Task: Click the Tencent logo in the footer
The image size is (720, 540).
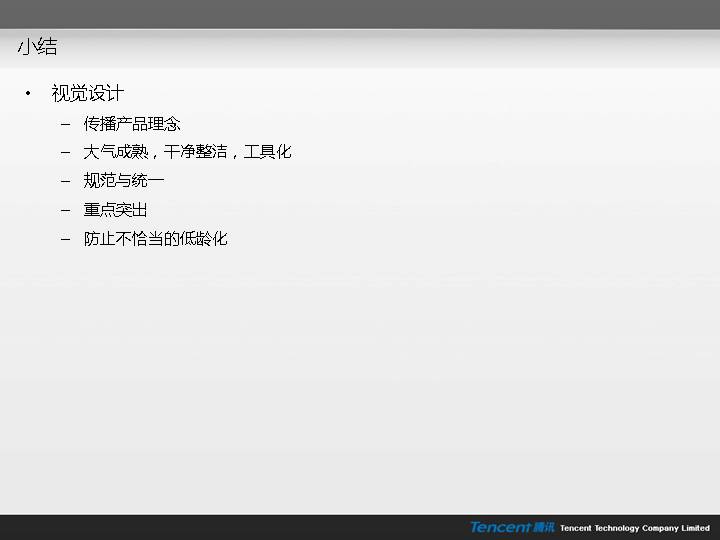Action: click(500, 527)
